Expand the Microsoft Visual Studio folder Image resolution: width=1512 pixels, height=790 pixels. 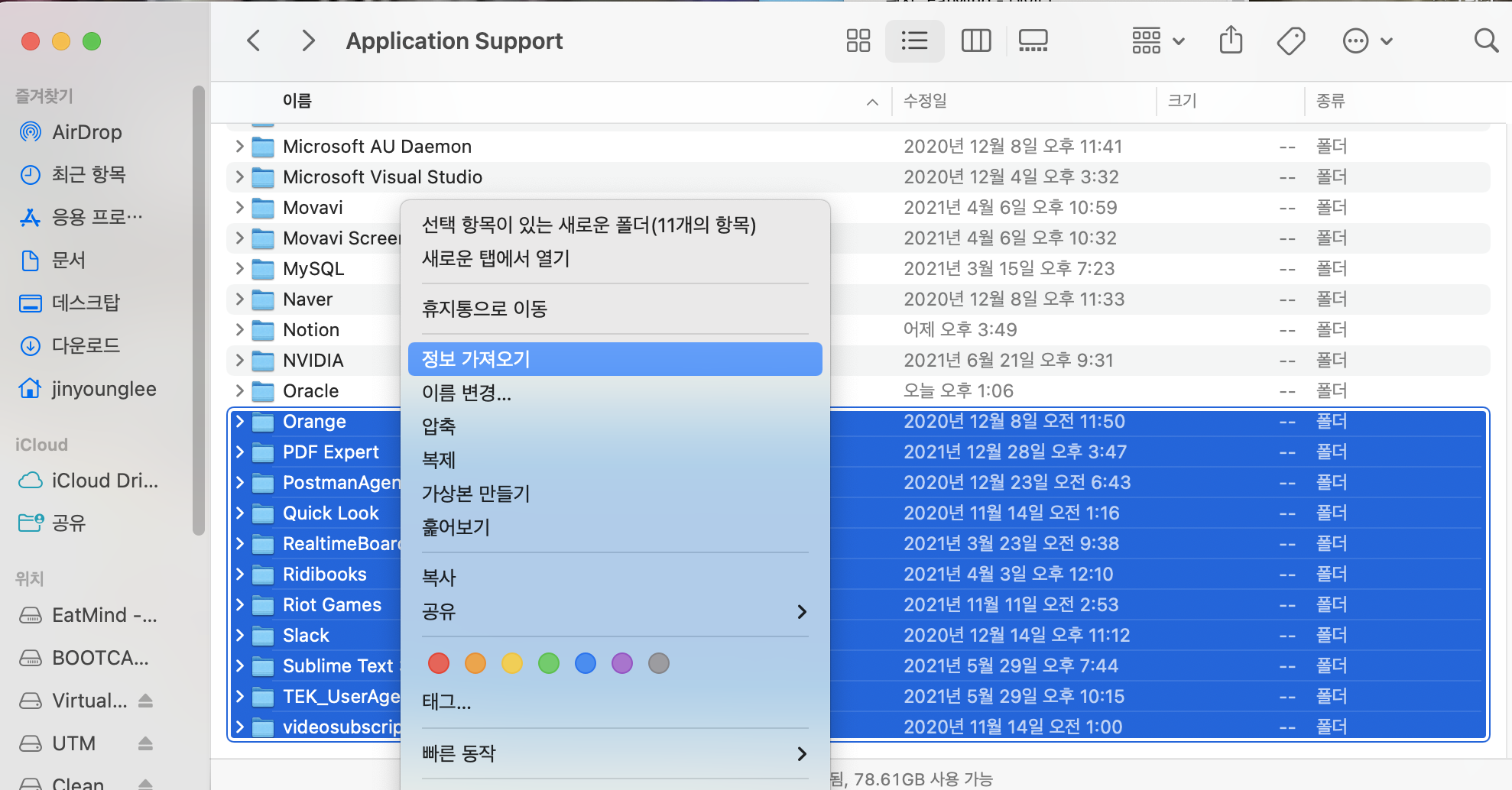click(239, 176)
